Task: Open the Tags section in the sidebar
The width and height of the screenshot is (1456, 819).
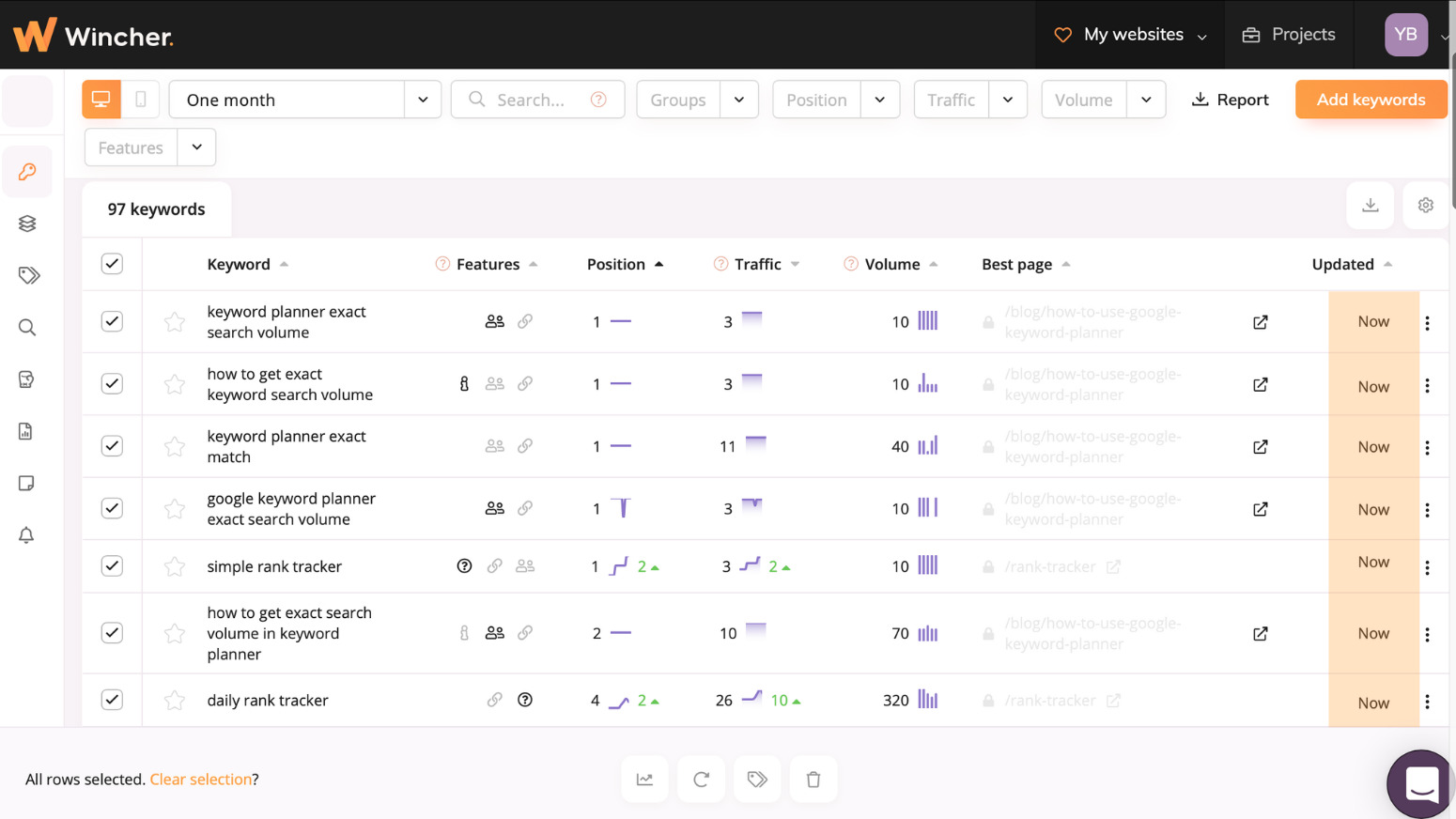Action: (26, 275)
